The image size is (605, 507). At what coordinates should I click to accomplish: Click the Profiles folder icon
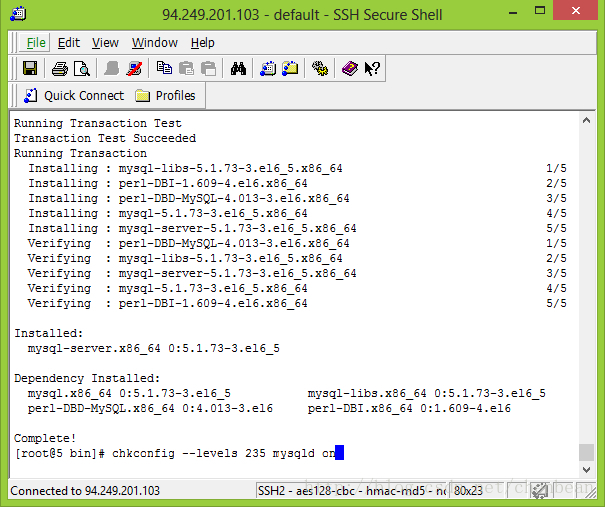142,96
